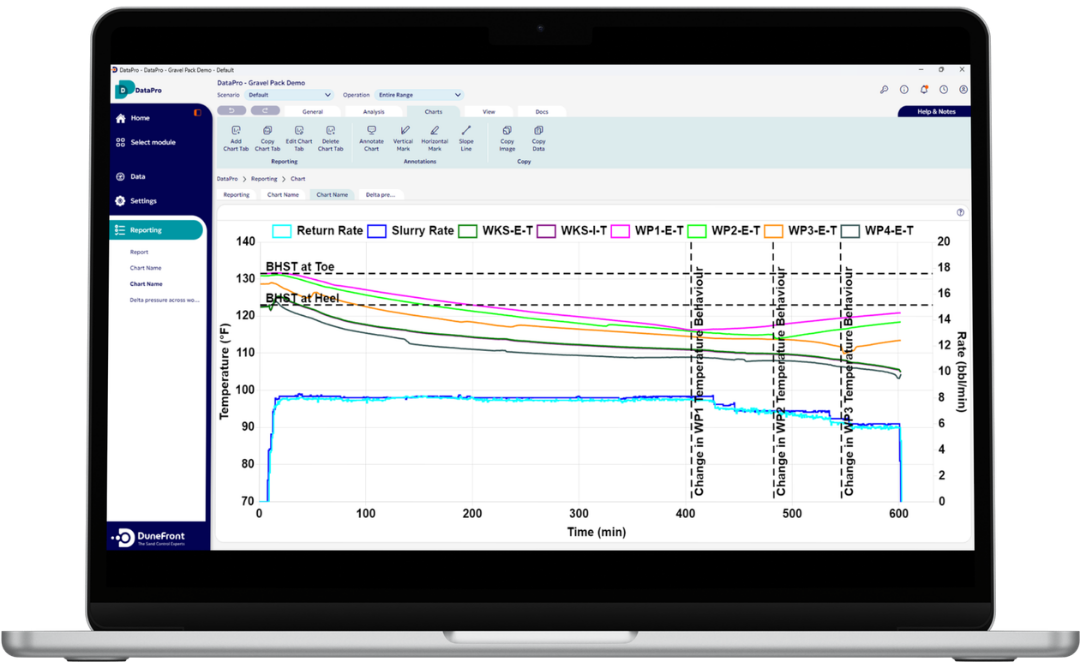The width and height of the screenshot is (1080, 668).
Task: Switch to the View ribbon tab
Action: click(x=488, y=112)
